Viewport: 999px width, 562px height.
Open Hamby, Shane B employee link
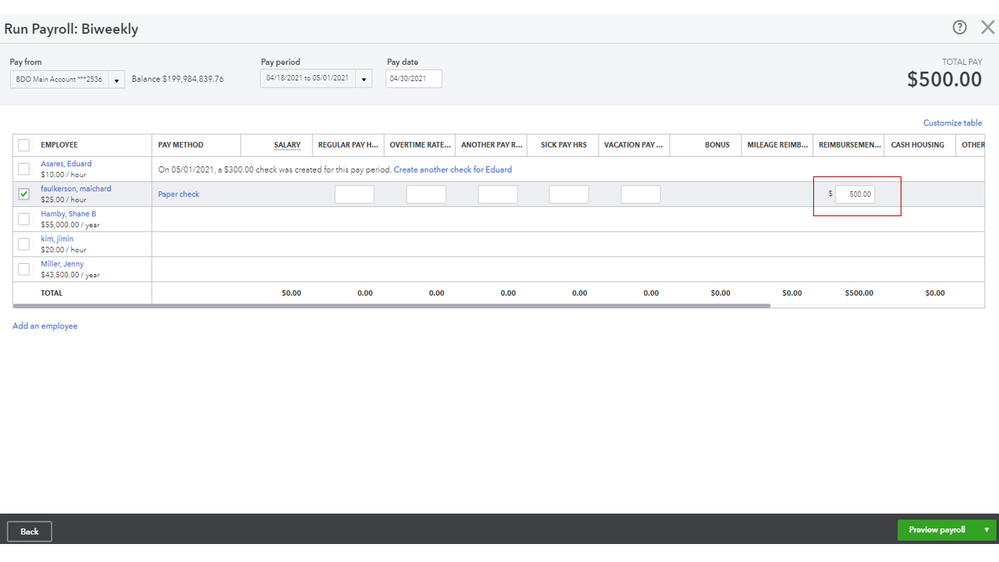[x=68, y=214]
